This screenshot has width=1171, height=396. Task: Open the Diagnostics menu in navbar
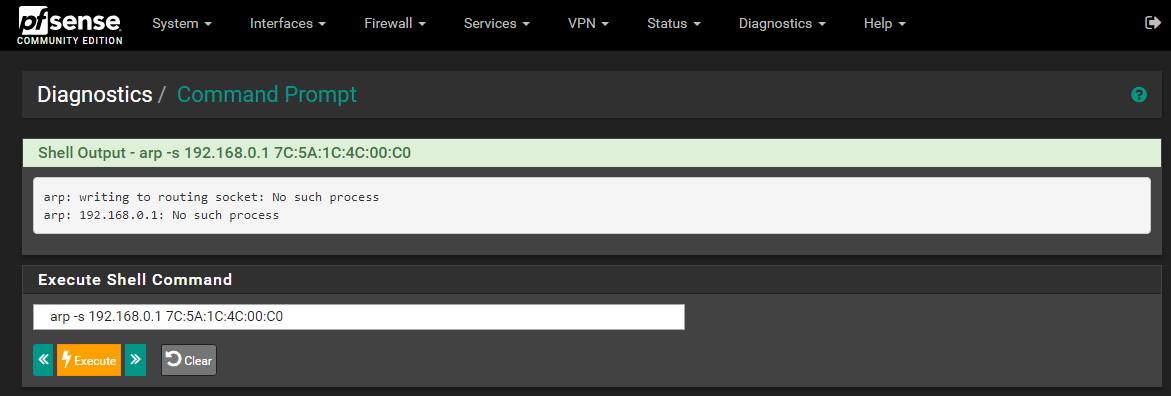click(x=782, y=24)
